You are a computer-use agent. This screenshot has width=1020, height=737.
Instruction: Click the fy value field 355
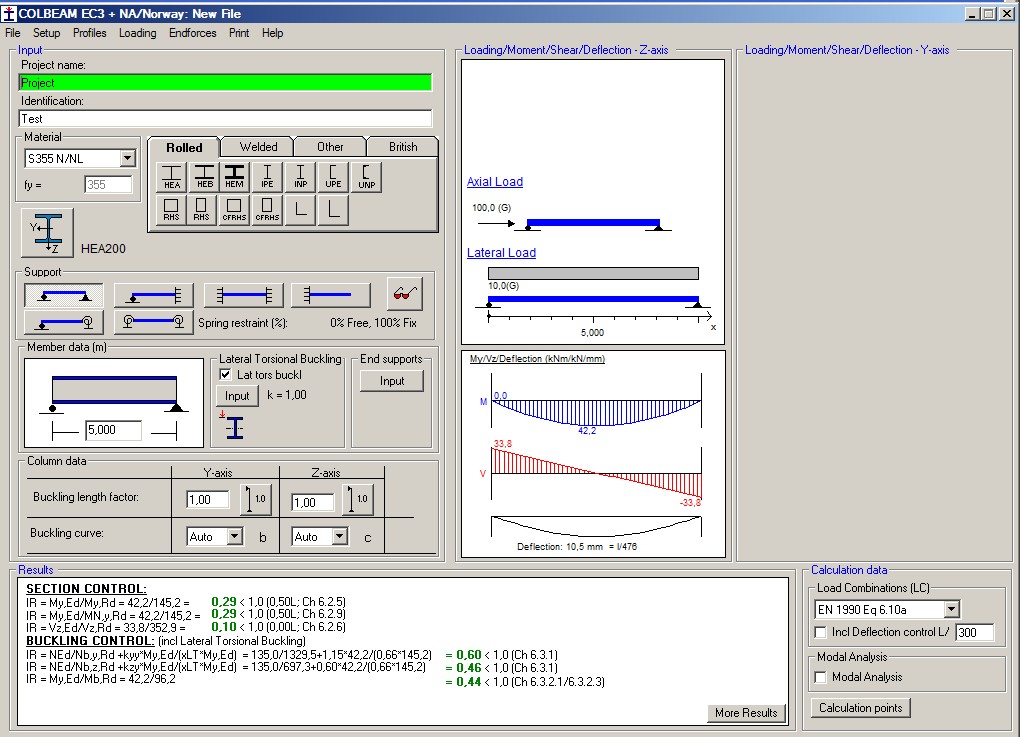pos(108,185)
